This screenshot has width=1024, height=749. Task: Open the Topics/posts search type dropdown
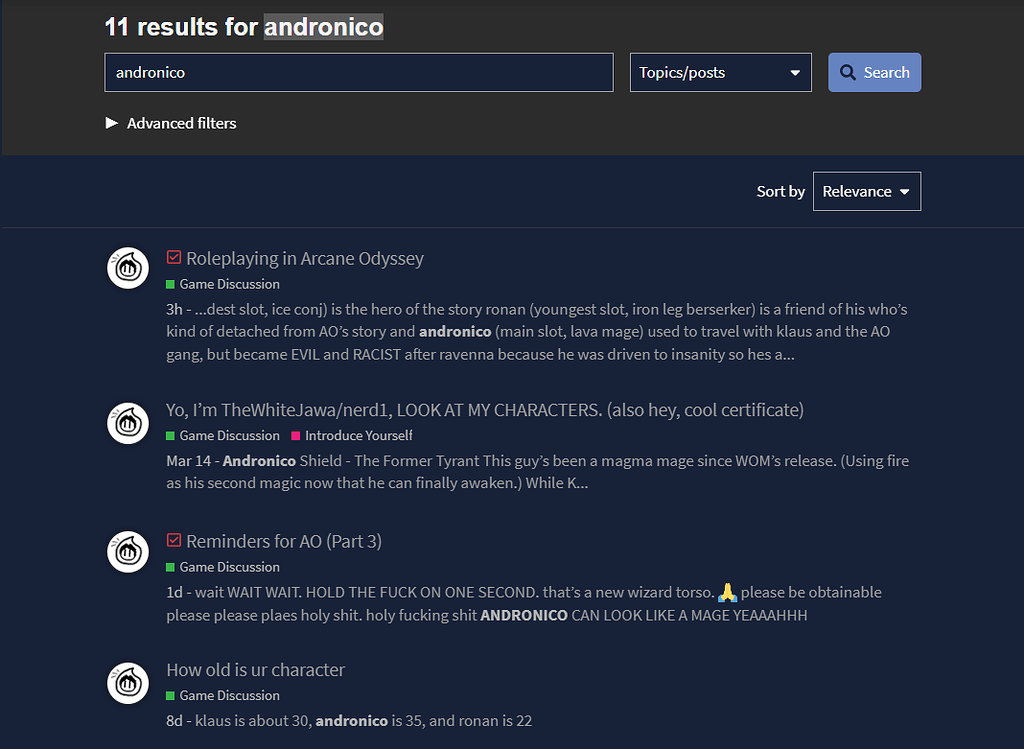coord(720,73)
